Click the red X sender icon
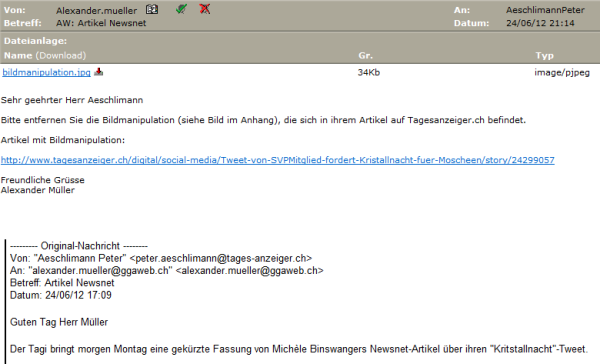 pos(205,9)
